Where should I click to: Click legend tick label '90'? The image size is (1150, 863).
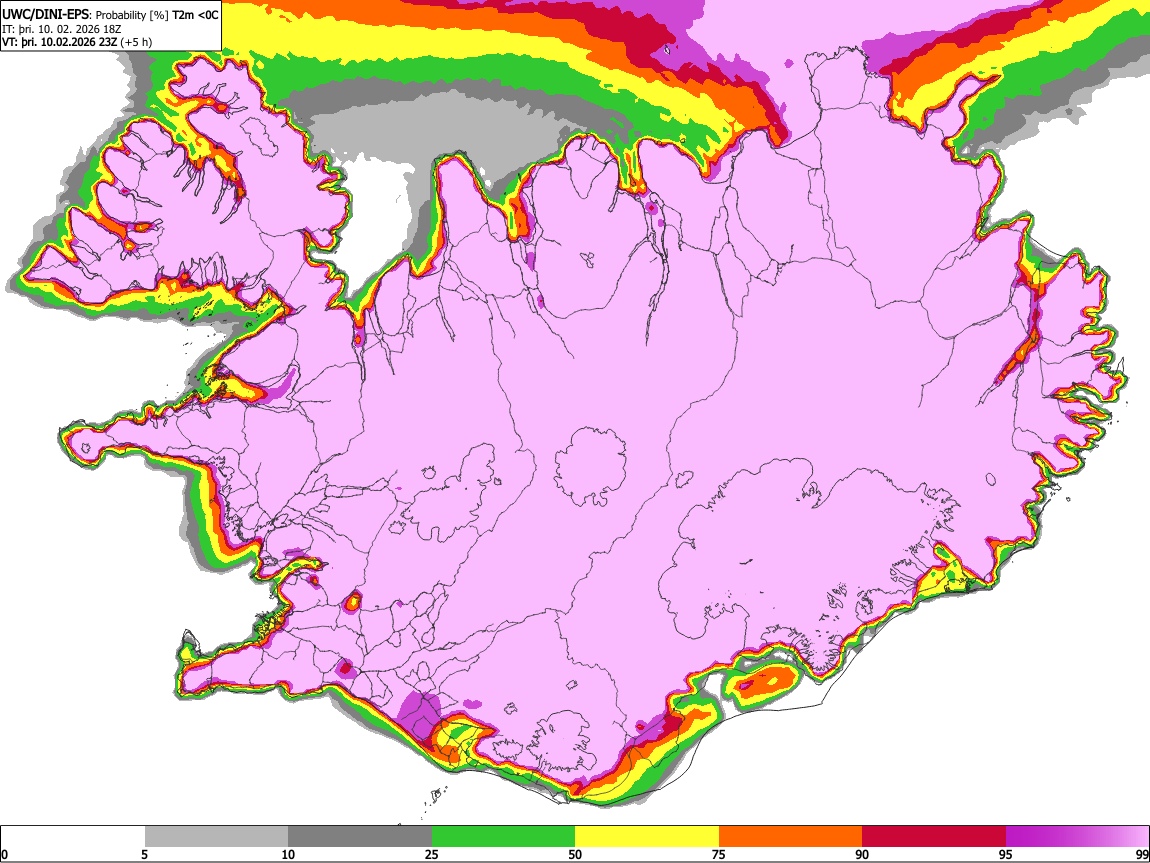point(862,855)
